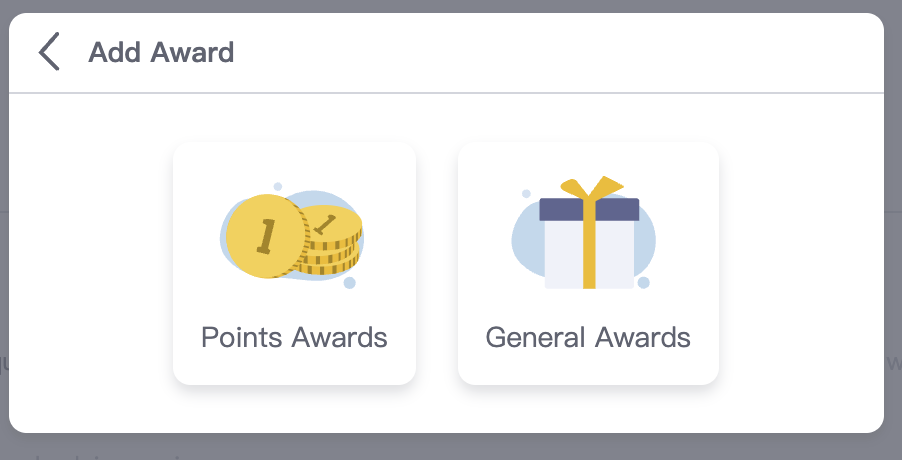Click the yellow ribbon bow on the gift
The height and width of the screenshot is (460, 902).
point(591,187)
